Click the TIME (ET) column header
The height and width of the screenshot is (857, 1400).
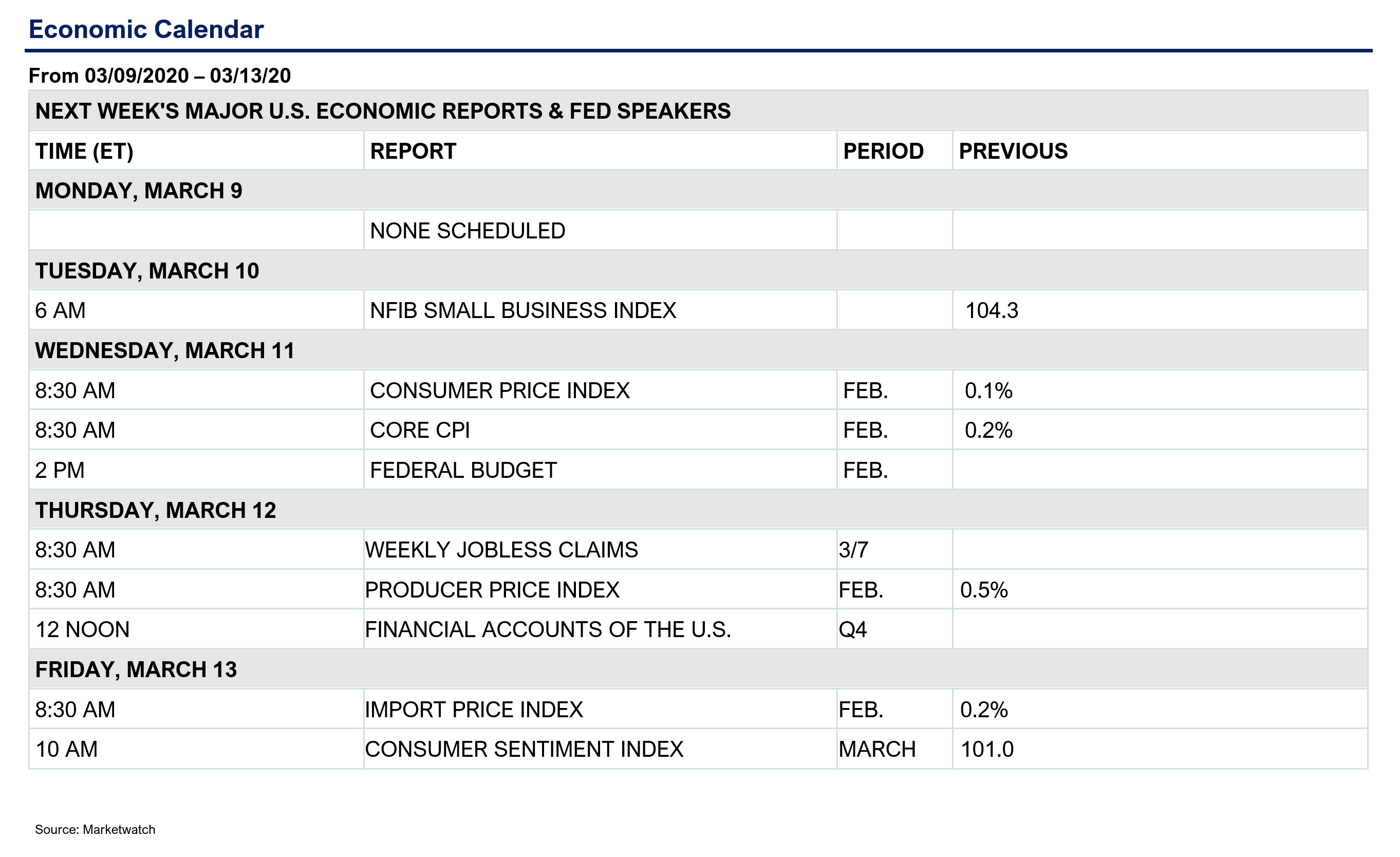(84, 151)
